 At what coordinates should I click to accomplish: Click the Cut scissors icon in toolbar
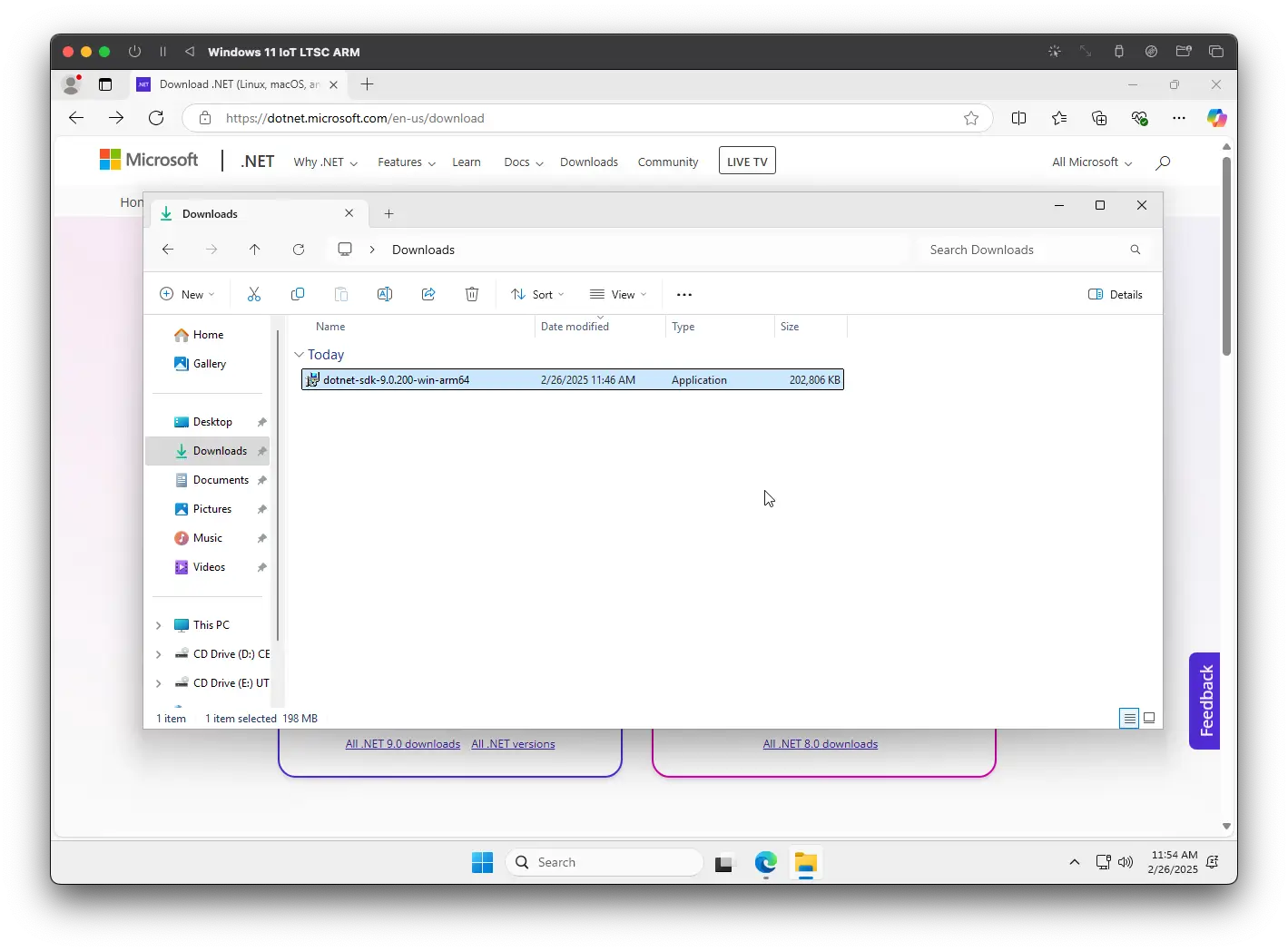tap(253, 294)
